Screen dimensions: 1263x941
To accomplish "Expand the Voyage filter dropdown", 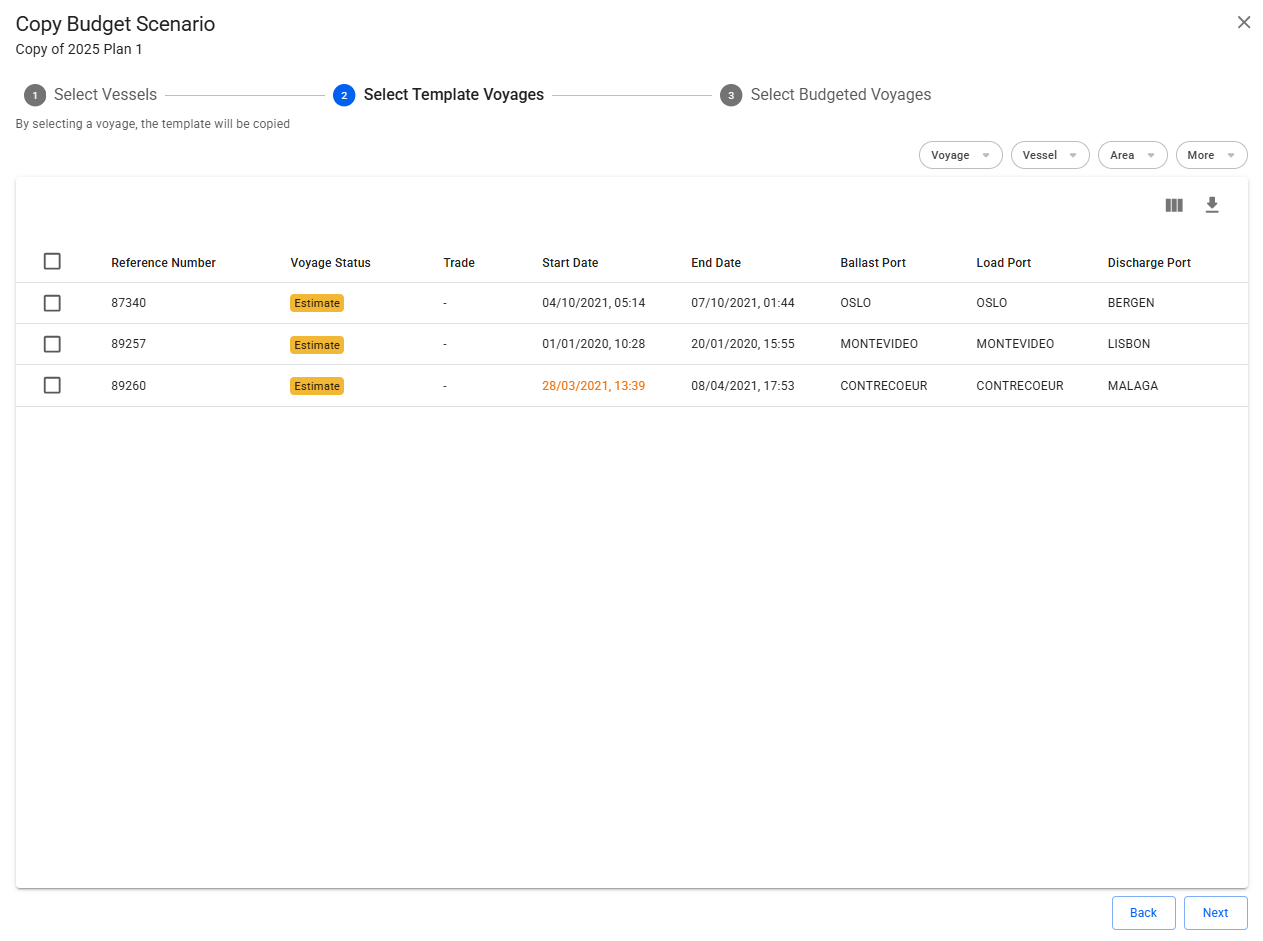I will [x=960, y=155].
